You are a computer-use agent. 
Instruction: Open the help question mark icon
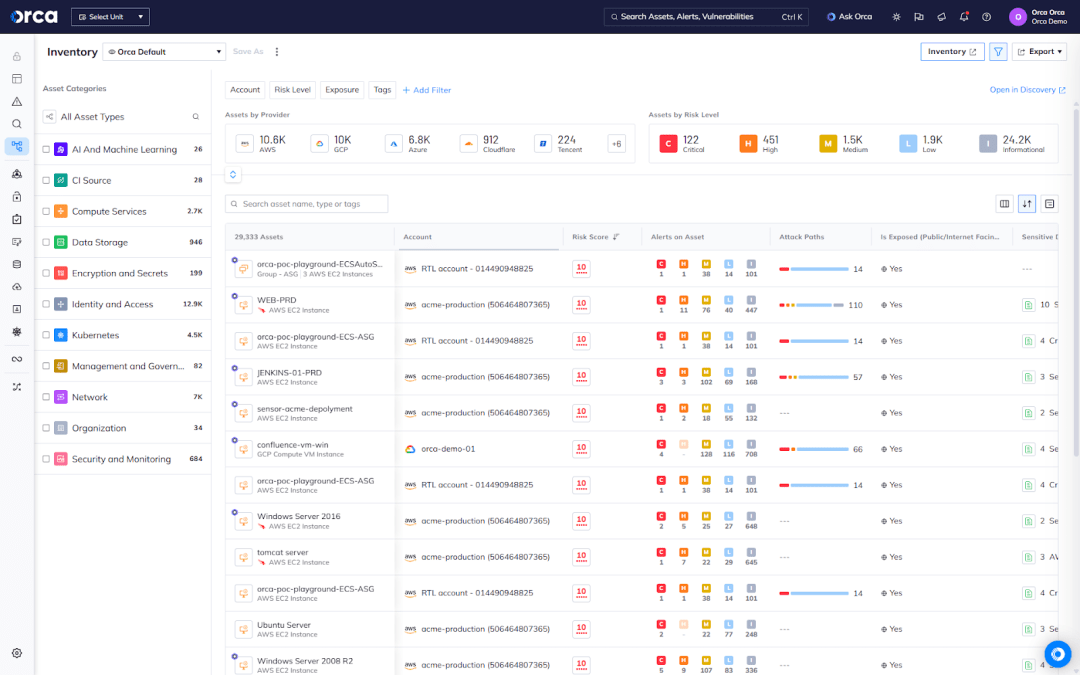coord(985,16)
